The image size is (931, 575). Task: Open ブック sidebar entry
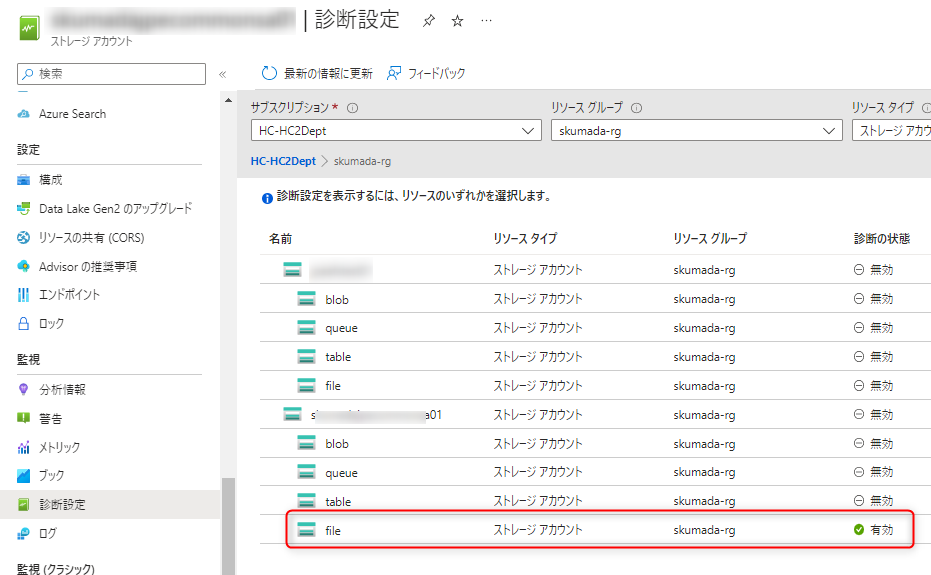pos(52,476)
